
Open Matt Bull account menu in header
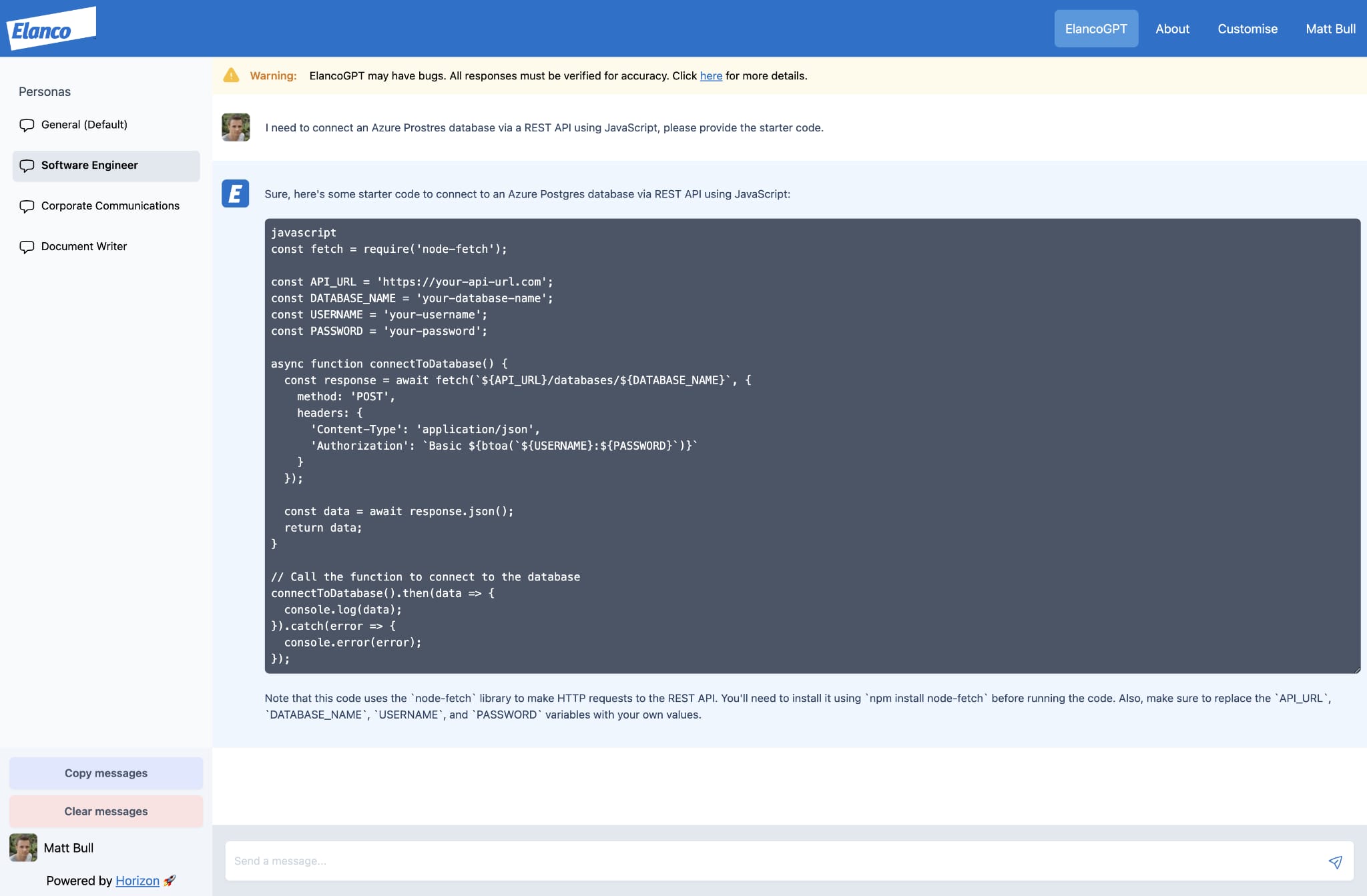click(1330, 29)
